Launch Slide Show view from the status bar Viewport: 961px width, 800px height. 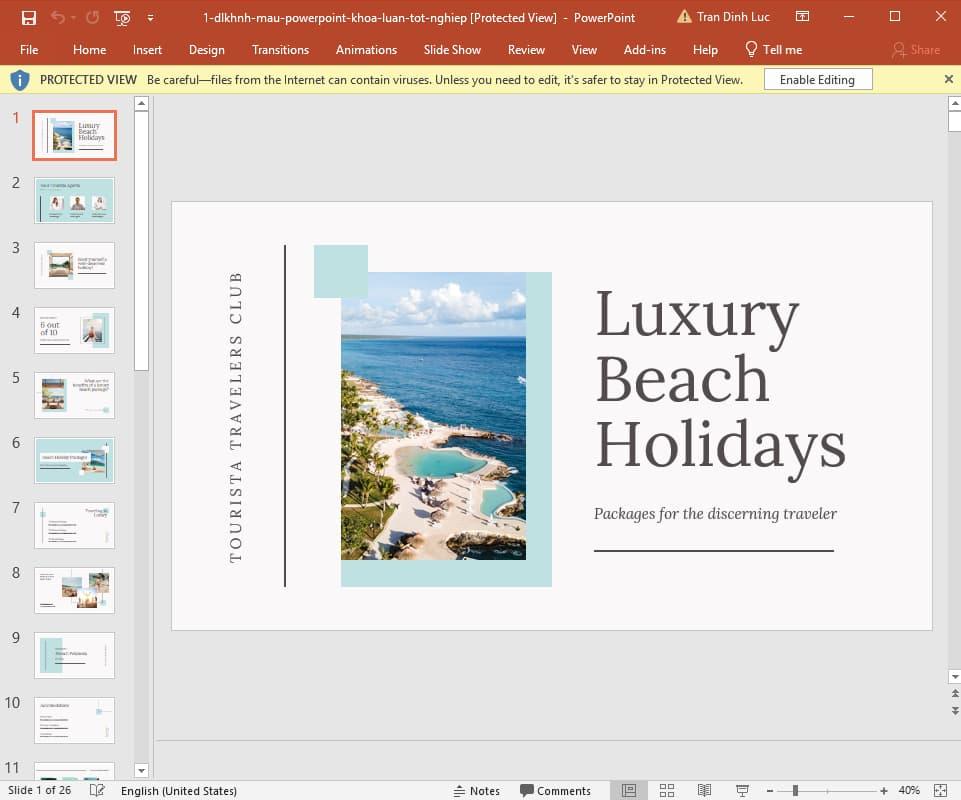click(743, 790)
